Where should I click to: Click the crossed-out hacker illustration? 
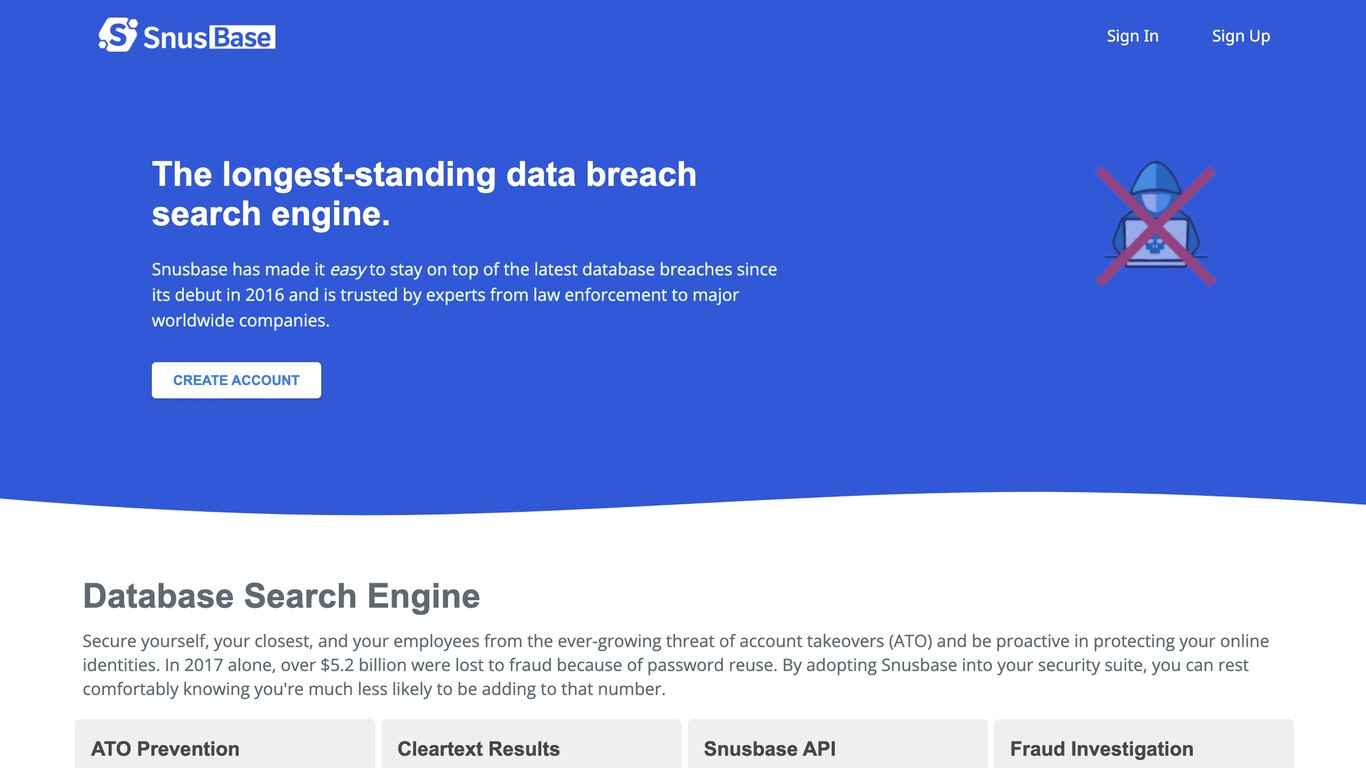[x=1155, y=226]
